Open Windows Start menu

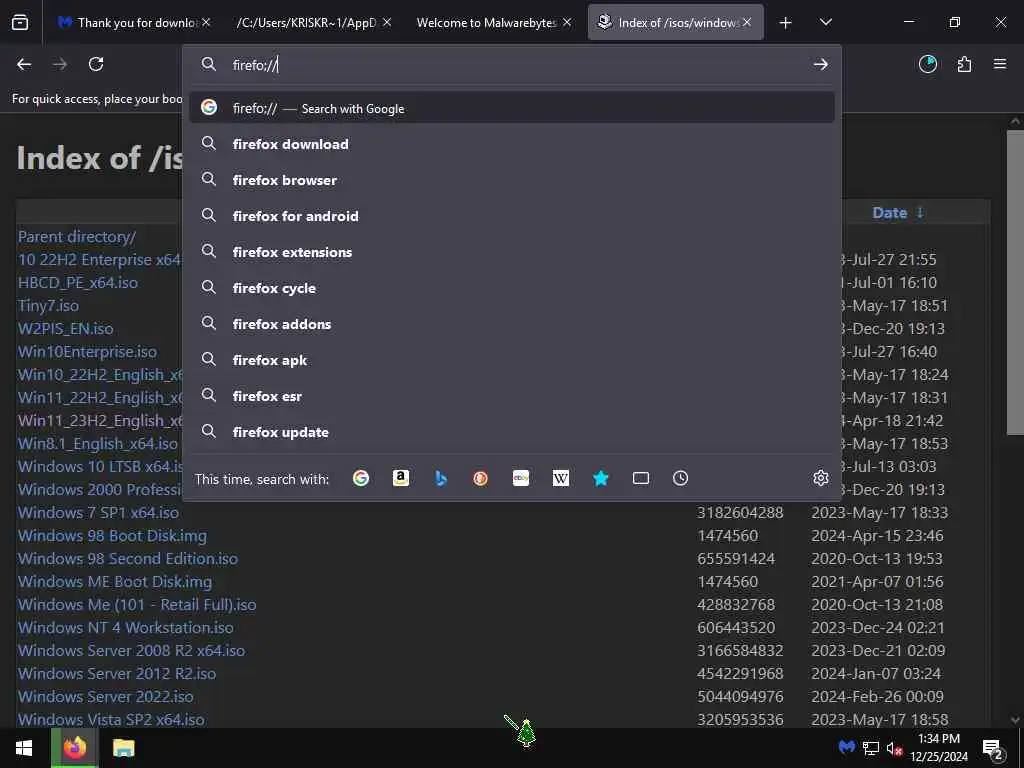tap(24, 748)
